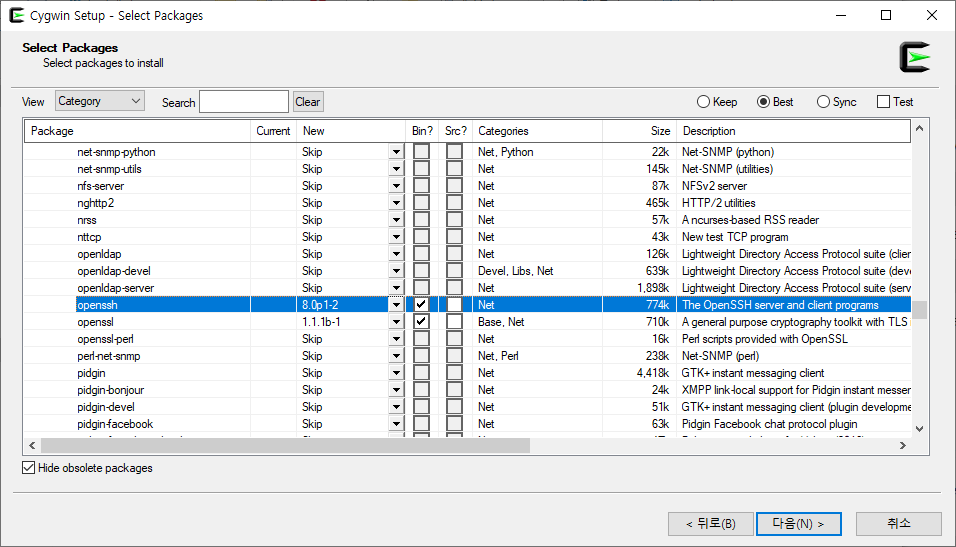The image size is (956, 547).
Task: Select the pidgin-facebook package name
Action: pos(115,424)
